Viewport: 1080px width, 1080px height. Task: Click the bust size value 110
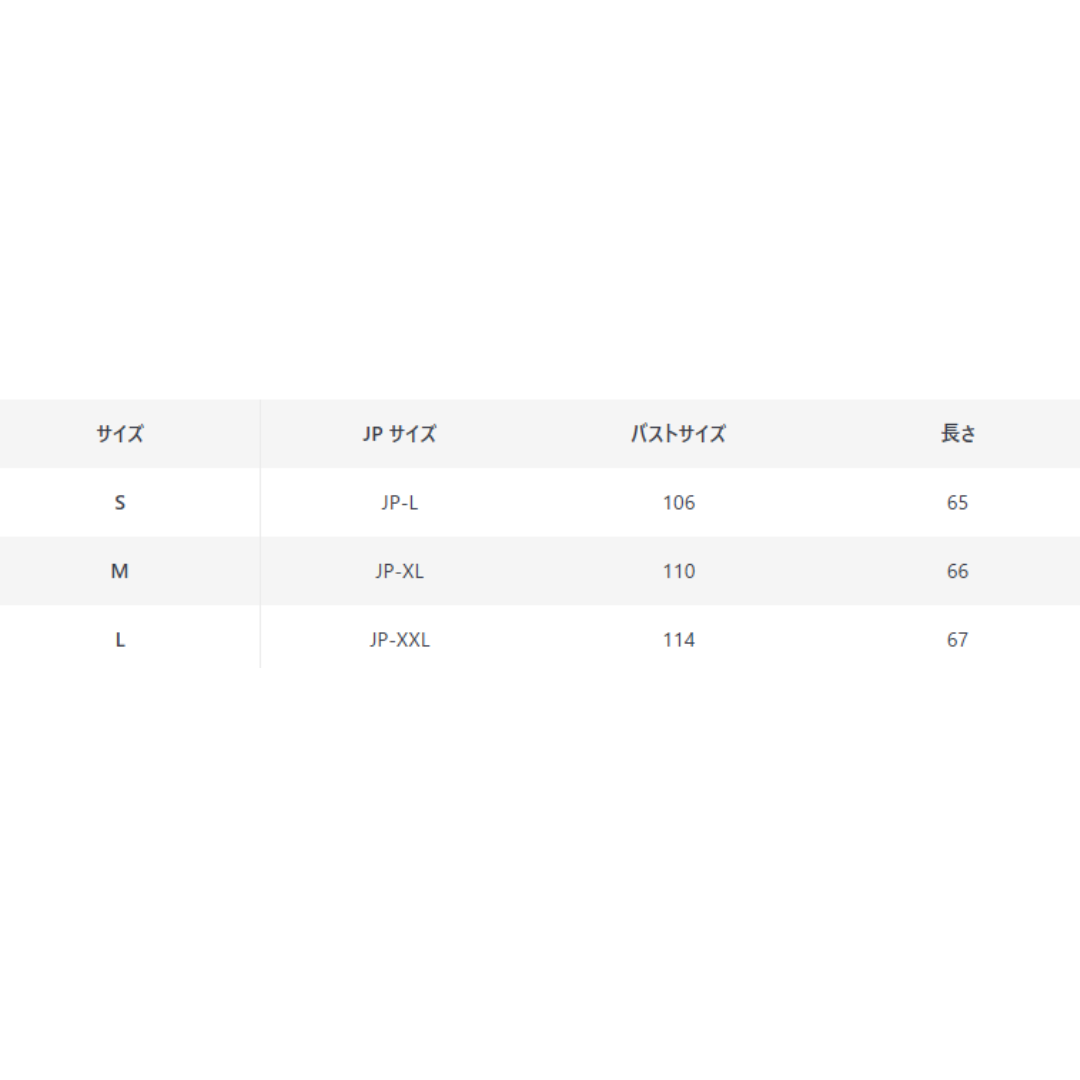tap(679, 571)
